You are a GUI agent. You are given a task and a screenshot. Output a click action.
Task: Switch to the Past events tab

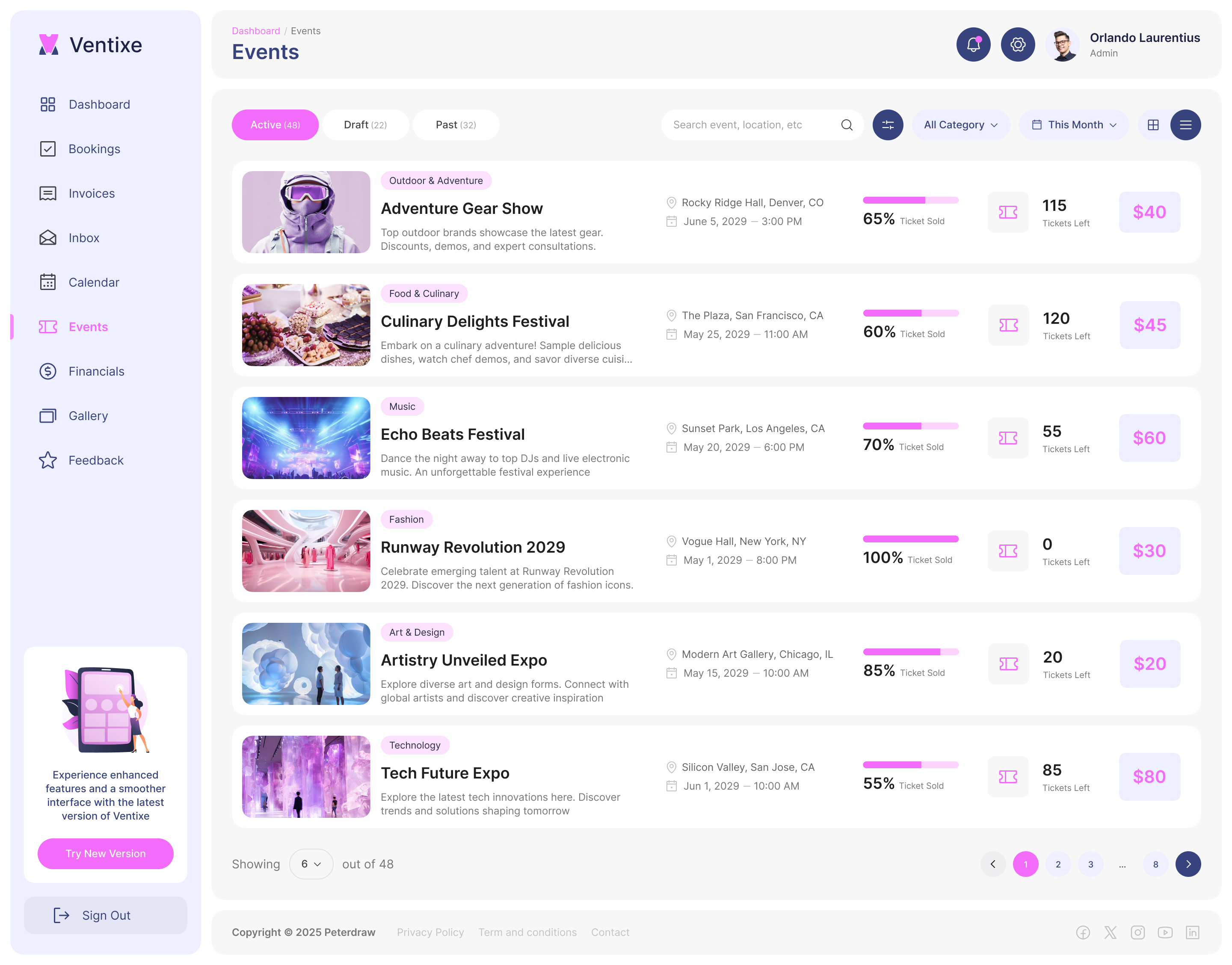(x=455, y=124)
